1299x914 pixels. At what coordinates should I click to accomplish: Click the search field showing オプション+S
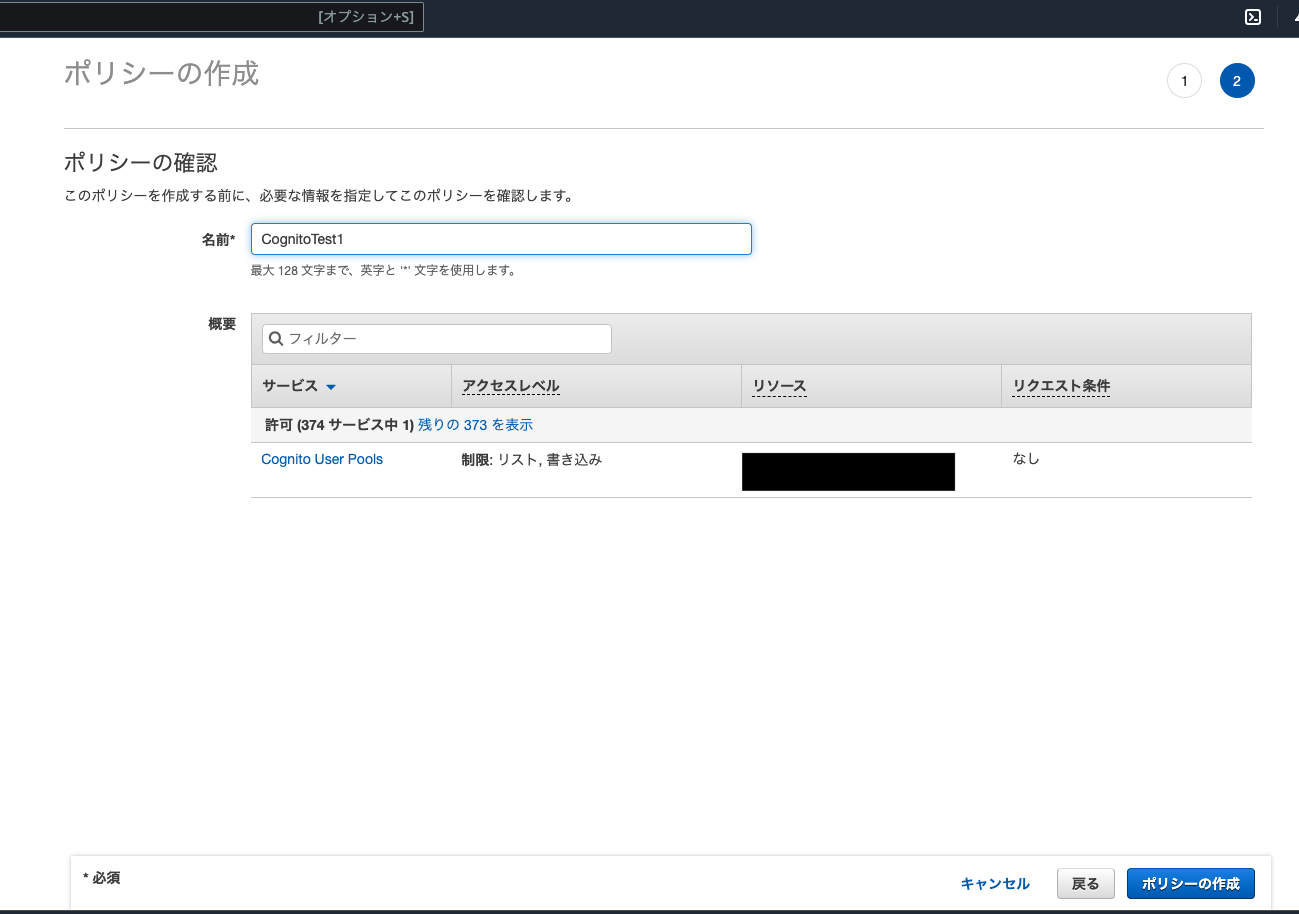click(x=211, y=17)
